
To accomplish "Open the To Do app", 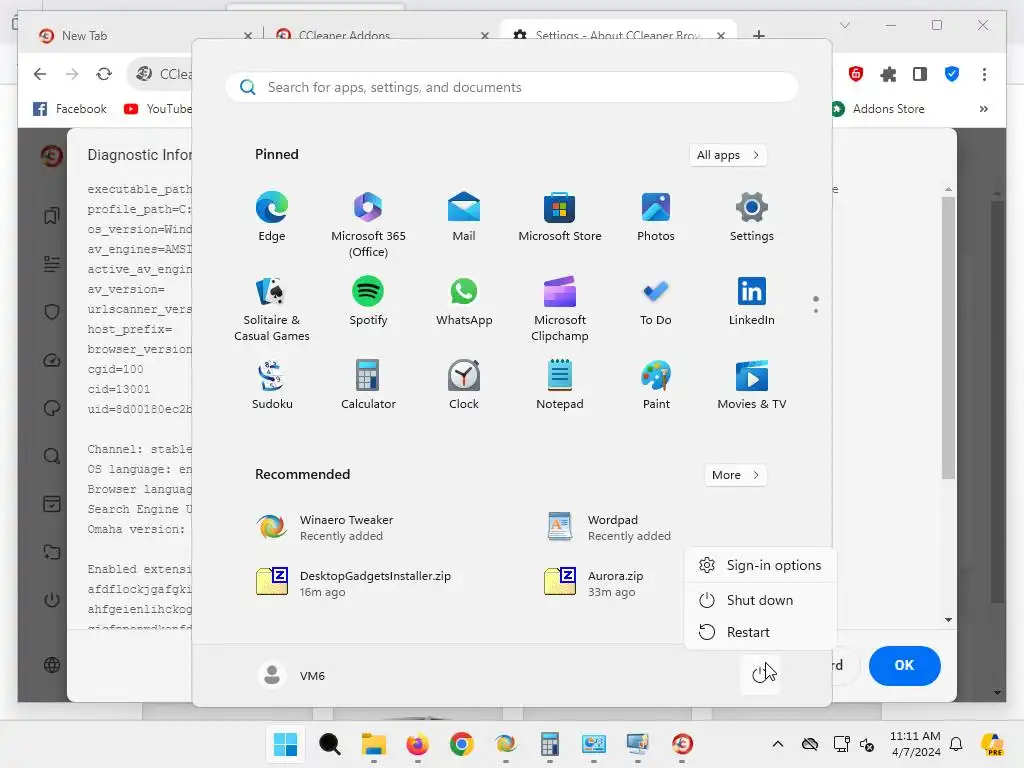I will [656, 302].
